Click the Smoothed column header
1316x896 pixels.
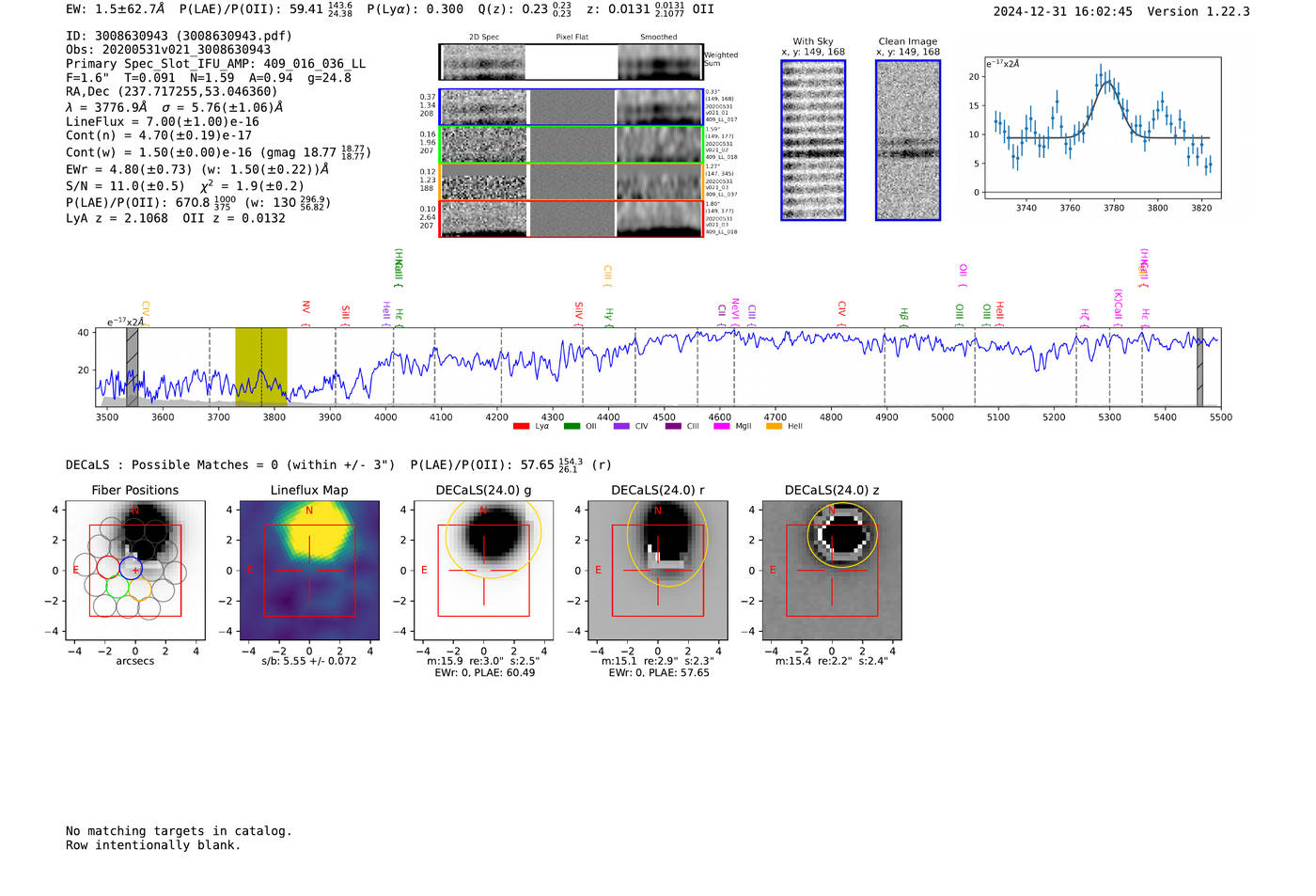[659, 38]
